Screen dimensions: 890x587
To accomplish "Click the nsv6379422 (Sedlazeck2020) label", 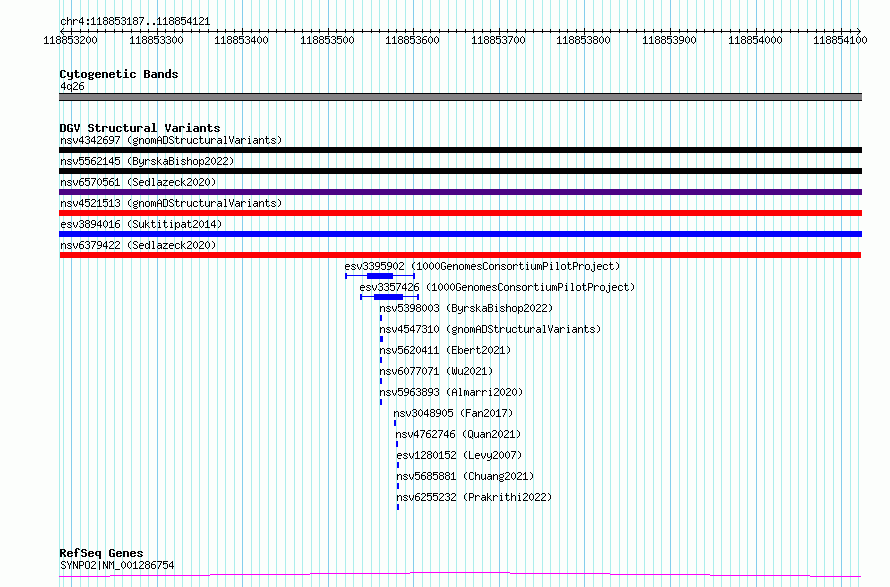I will click(x=138, y=245).
